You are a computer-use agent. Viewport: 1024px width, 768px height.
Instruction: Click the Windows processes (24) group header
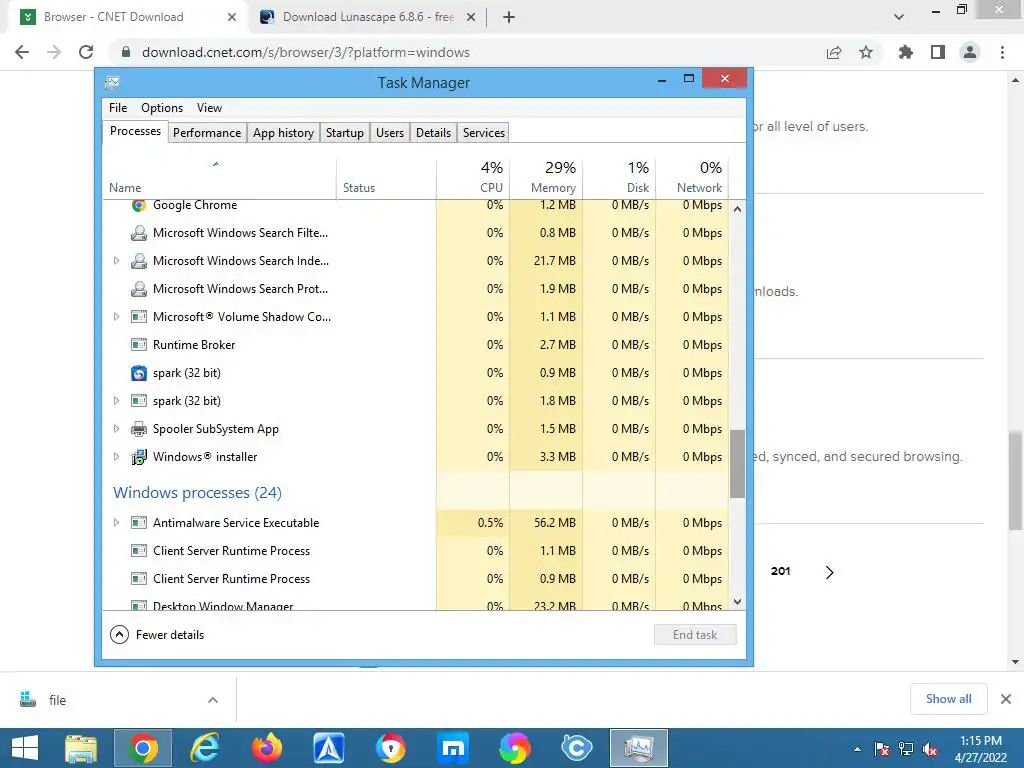click(x=197, y=493)
